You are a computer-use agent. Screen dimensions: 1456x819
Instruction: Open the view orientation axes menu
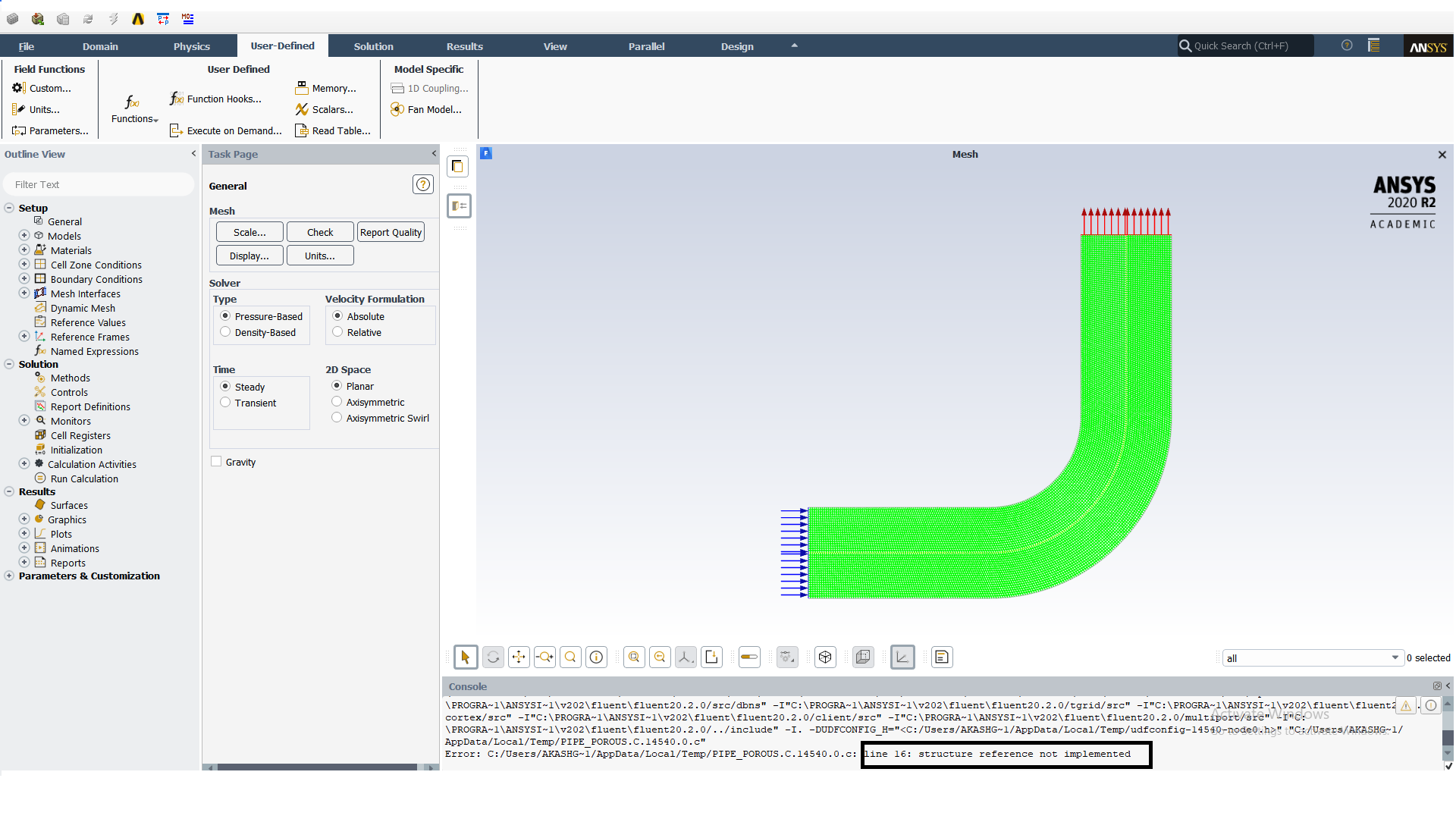686,657
